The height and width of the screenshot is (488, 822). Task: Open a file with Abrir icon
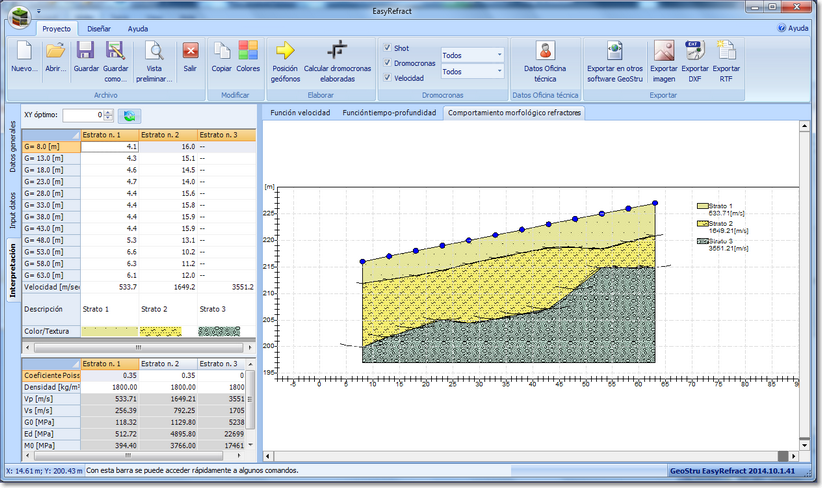(x=55, y=51)
